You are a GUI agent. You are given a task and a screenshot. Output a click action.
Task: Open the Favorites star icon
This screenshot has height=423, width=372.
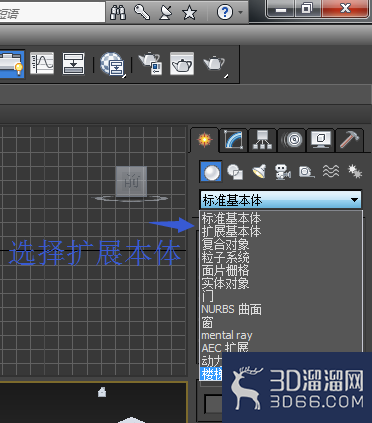189,13
